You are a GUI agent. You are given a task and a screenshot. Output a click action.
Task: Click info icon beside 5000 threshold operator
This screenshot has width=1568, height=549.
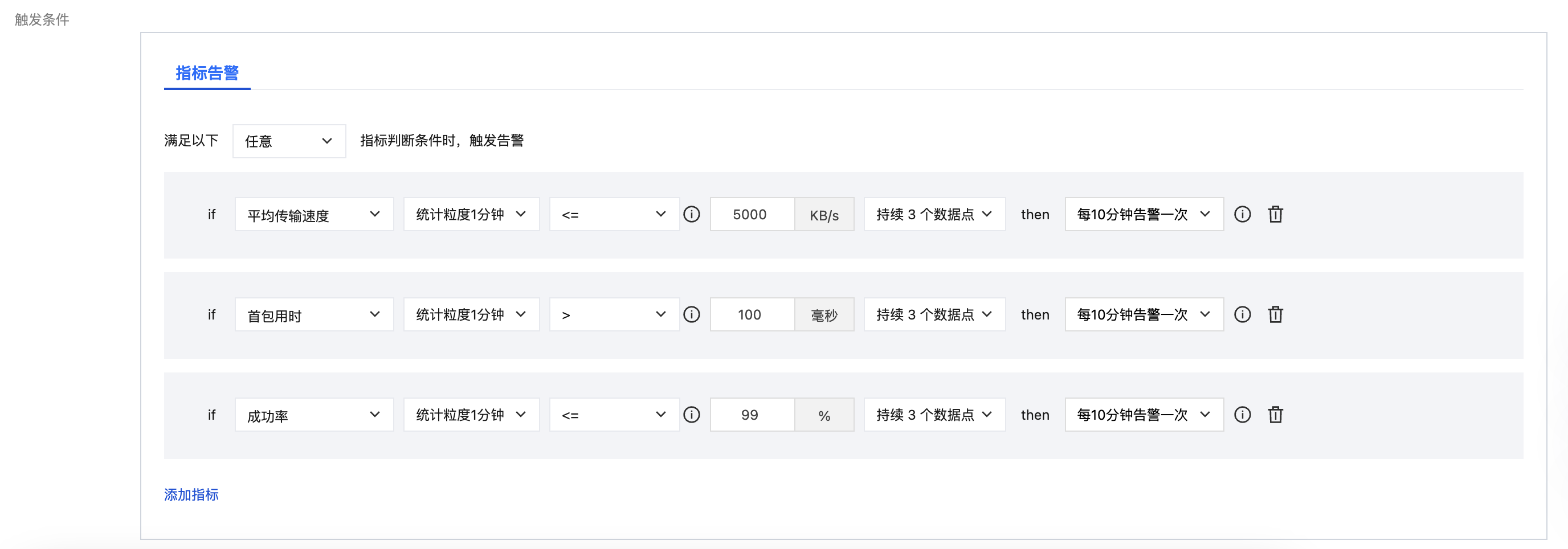click(x=692, y=214)
